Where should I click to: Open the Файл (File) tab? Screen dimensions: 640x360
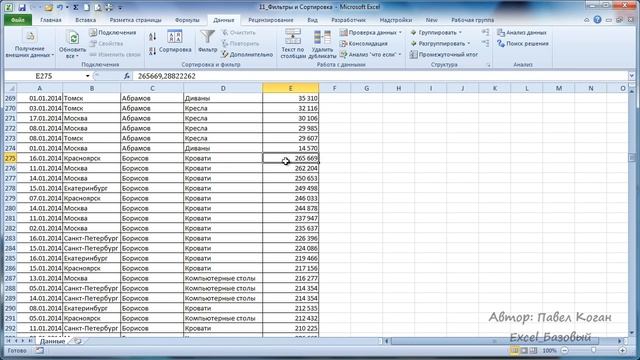tap(18, 20)
